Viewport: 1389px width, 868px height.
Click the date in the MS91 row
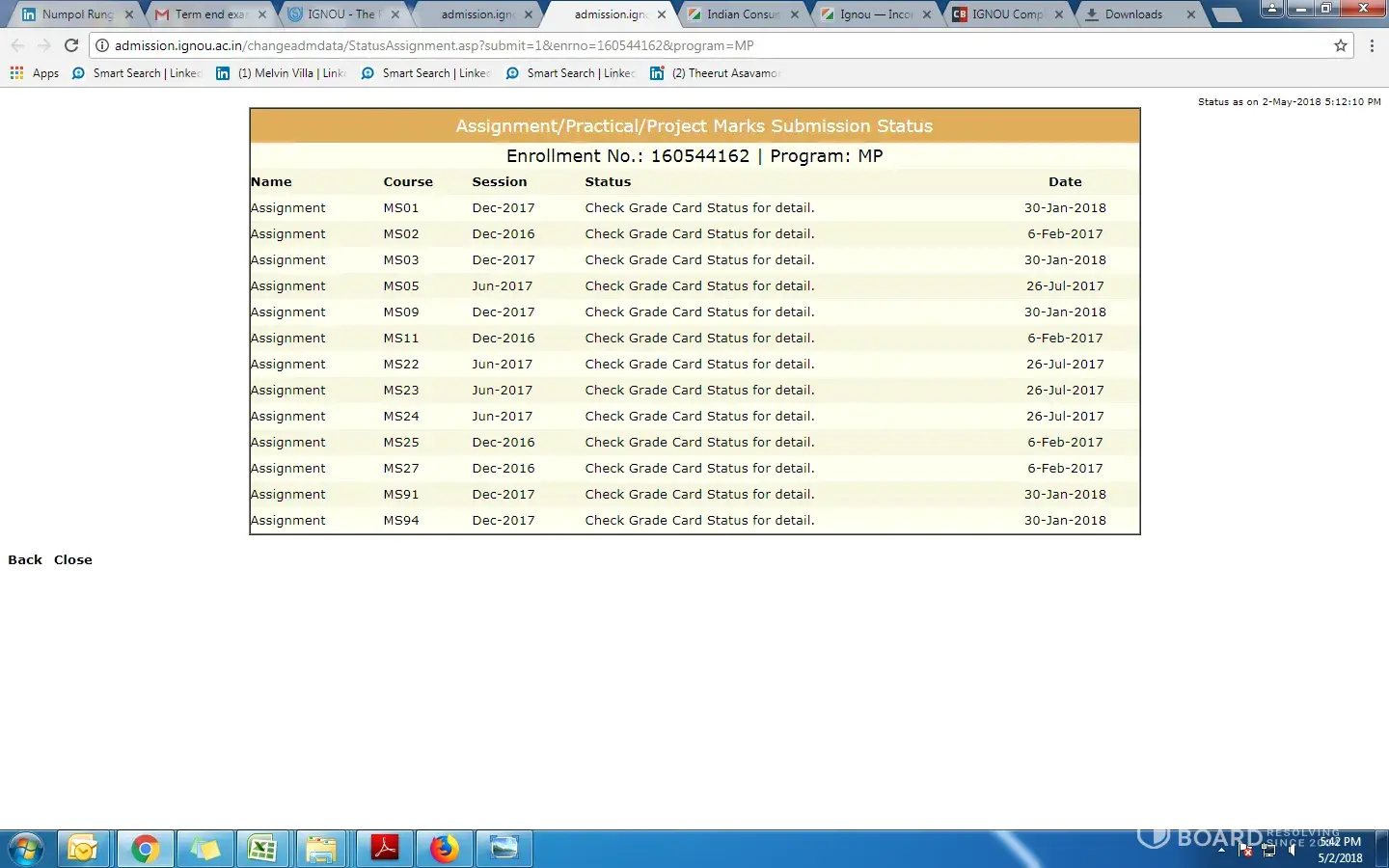click(1065, 494)
